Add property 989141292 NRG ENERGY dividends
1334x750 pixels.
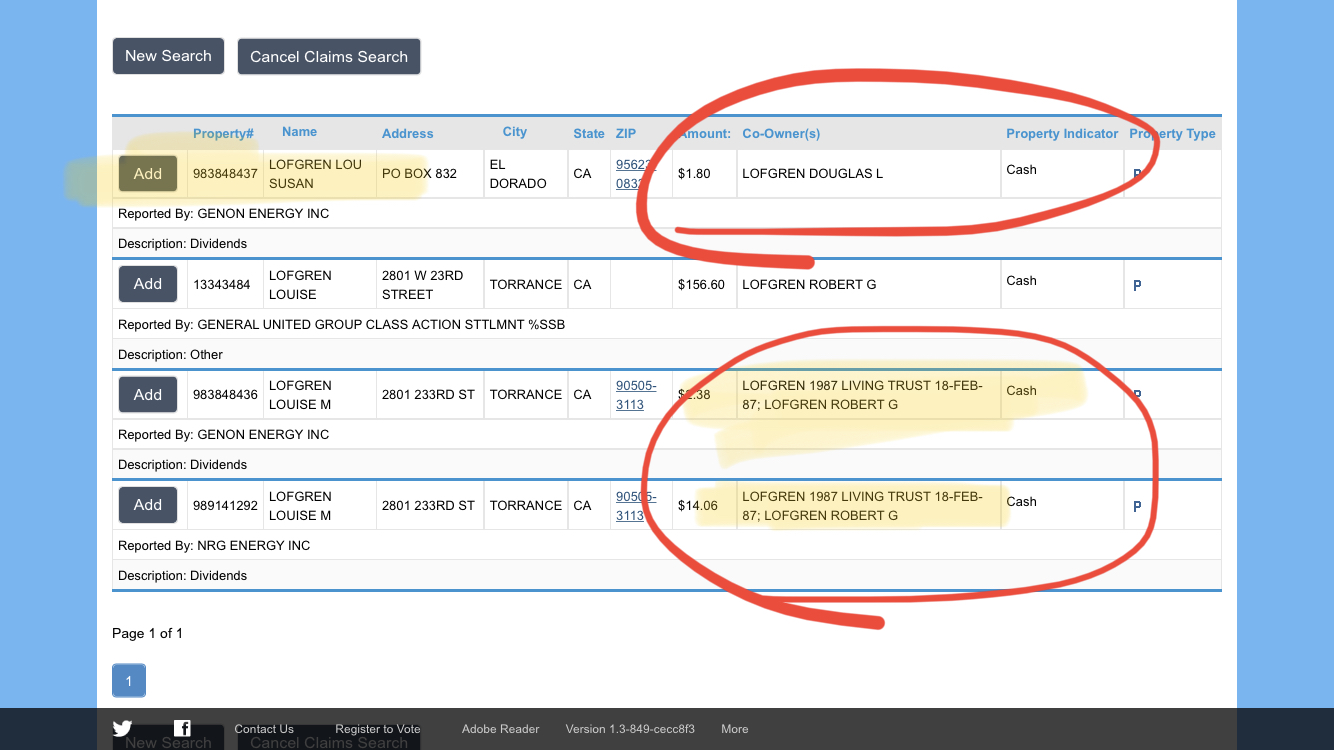coord(148,505)
